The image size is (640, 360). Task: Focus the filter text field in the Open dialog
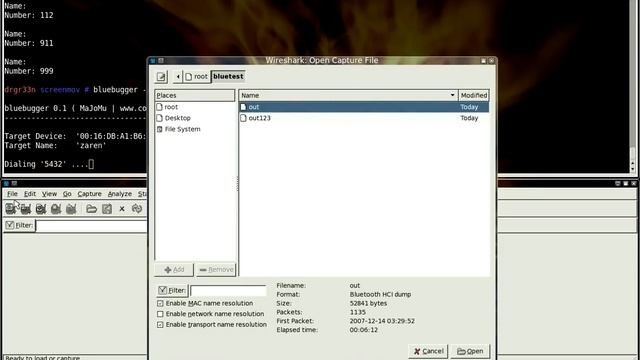point(228,291)
